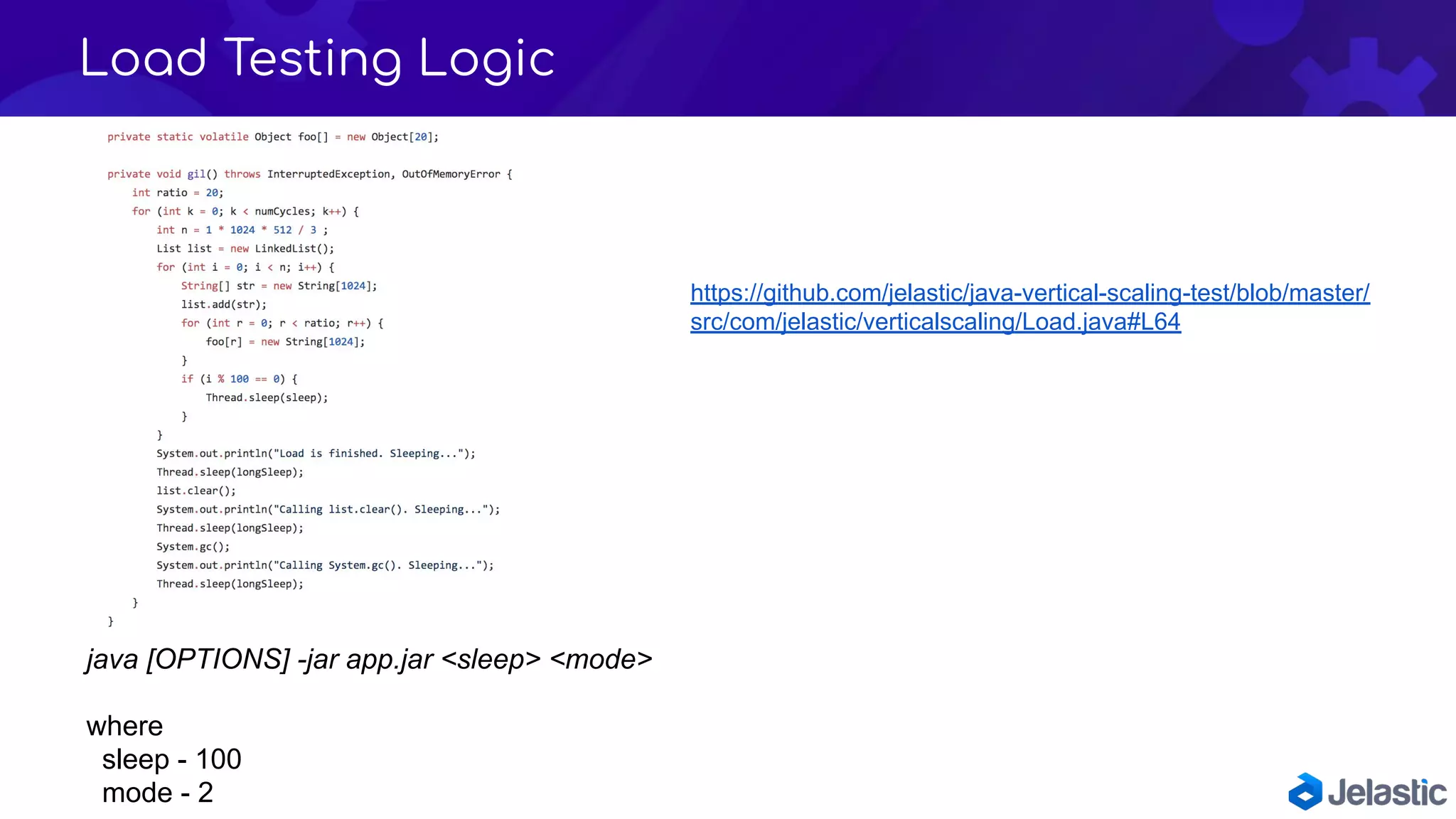1456x819 pixels.
Task: Select 'foo[r] = new String[1024];' line
Action: (x=285, y=342)
